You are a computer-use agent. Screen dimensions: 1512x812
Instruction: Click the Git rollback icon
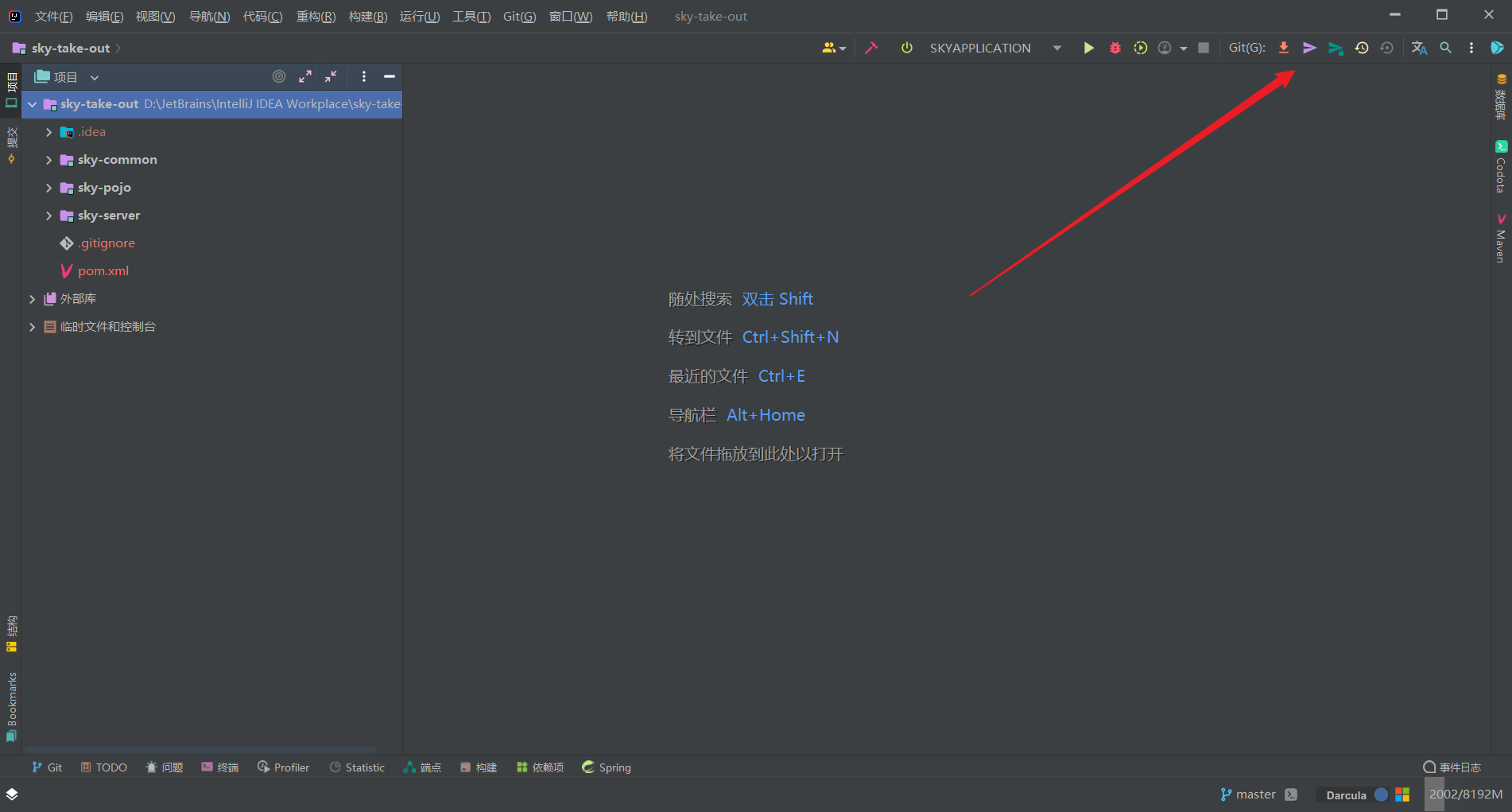1386,48
